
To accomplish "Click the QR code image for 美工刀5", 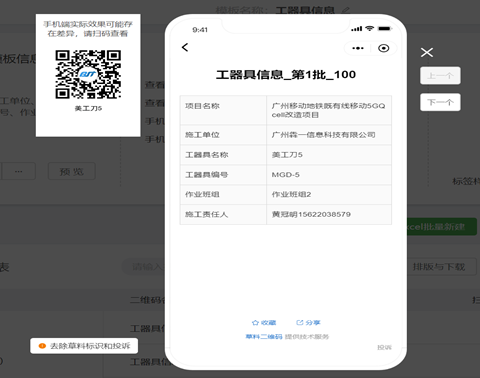I will [88, 74].
